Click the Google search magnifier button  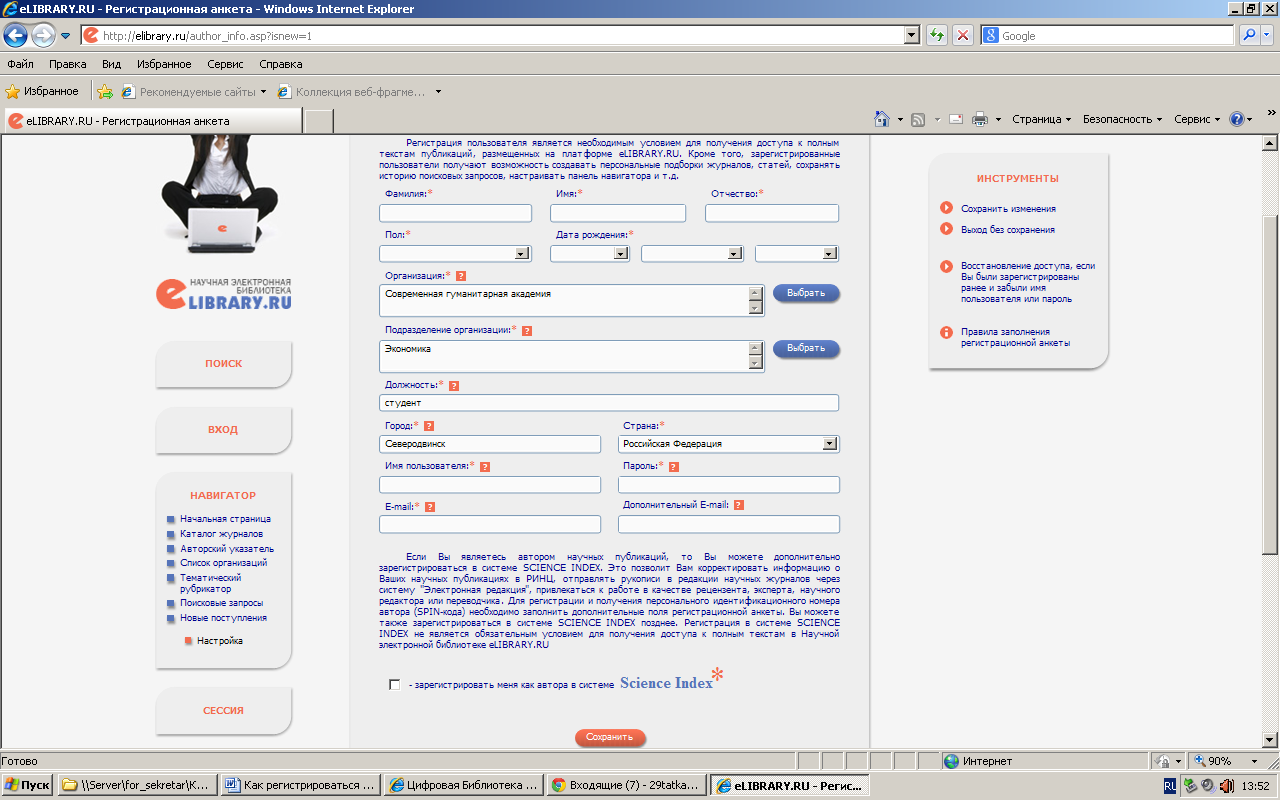[x=1249, y=35]
